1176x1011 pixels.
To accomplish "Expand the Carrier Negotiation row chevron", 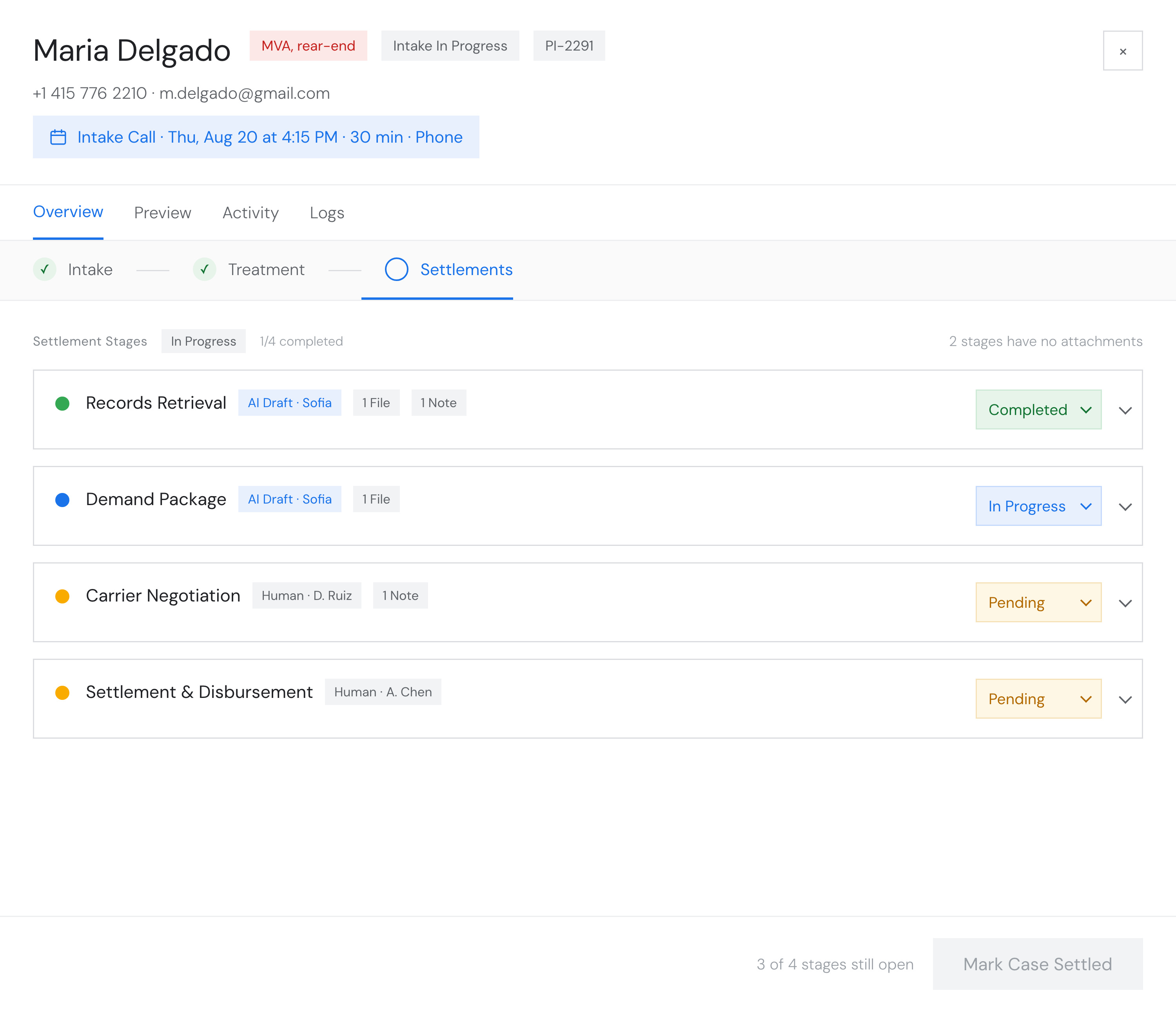I will coord(1125,603).
